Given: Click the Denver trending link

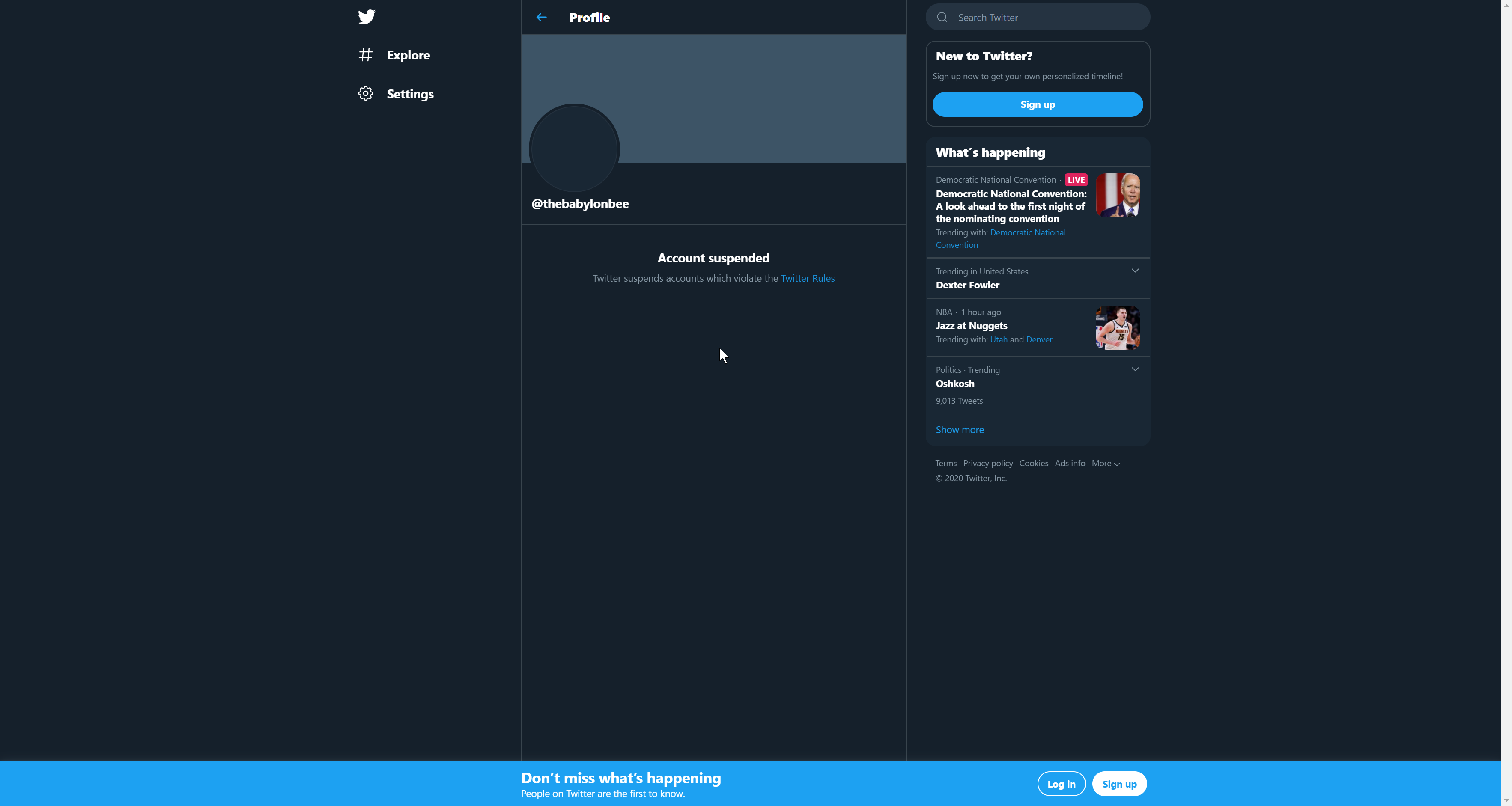Looking at the screenshot, I should 1039,339.
